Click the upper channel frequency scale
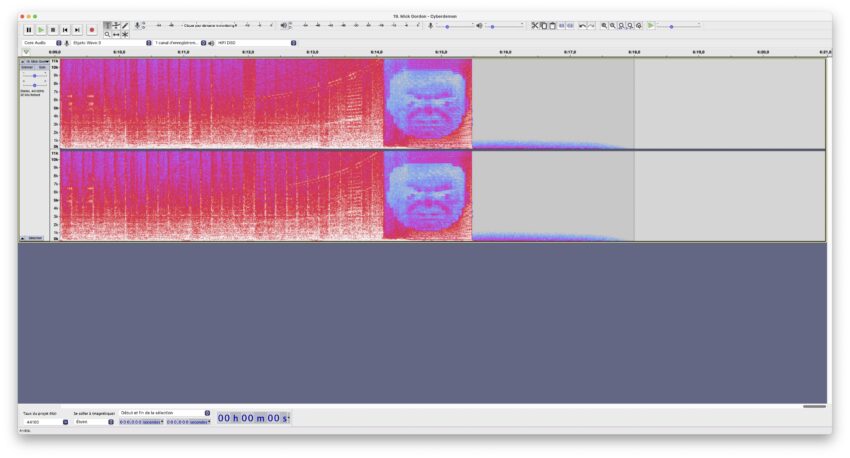The height and width of the screenshot is (458, 850). [x=55, y=104]
